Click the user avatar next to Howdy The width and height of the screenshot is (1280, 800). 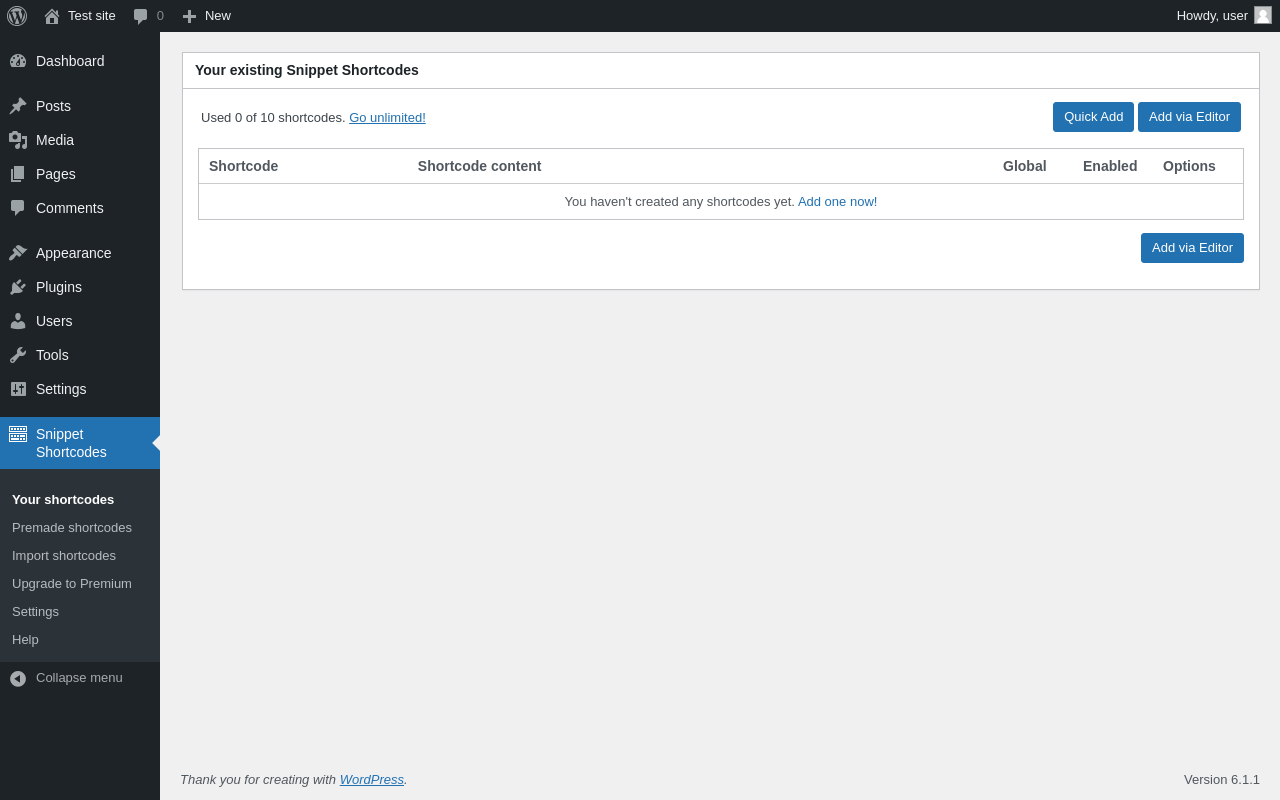coord(1263,15)
